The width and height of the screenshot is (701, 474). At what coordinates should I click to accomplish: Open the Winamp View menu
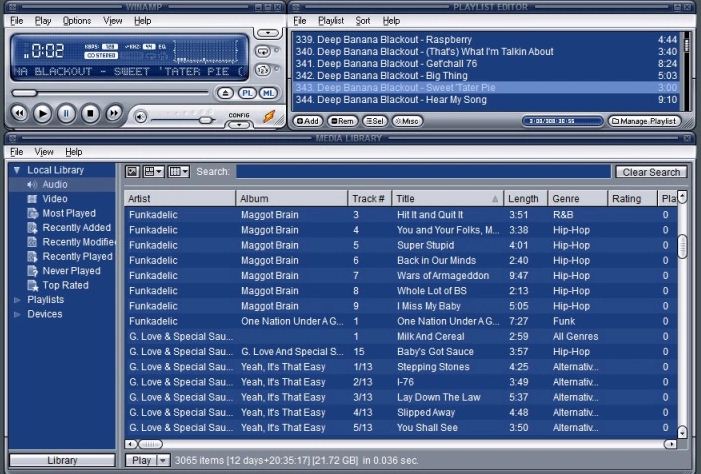[x=113, y=21]
